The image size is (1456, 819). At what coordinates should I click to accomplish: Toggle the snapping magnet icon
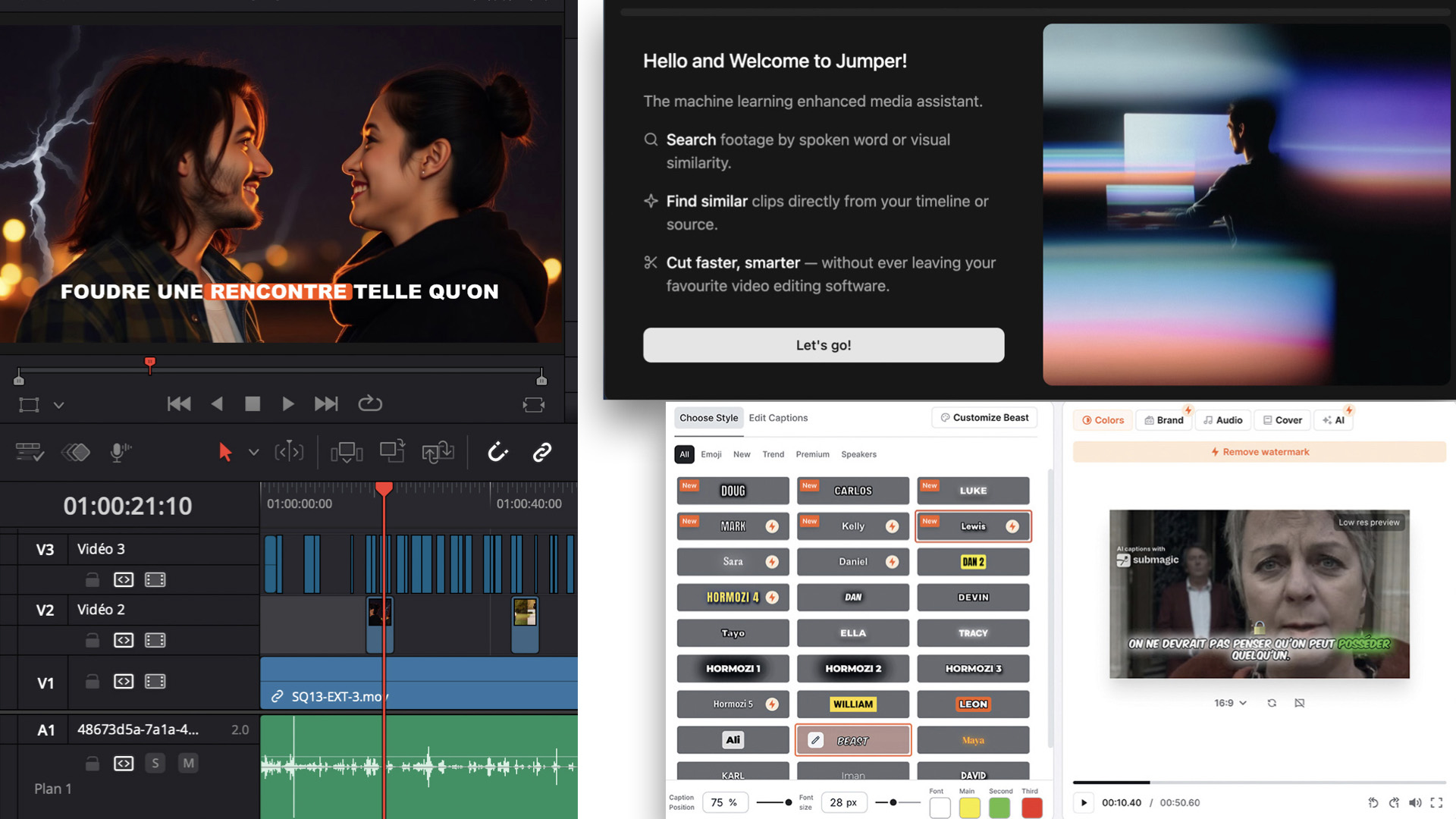point(497,452)
